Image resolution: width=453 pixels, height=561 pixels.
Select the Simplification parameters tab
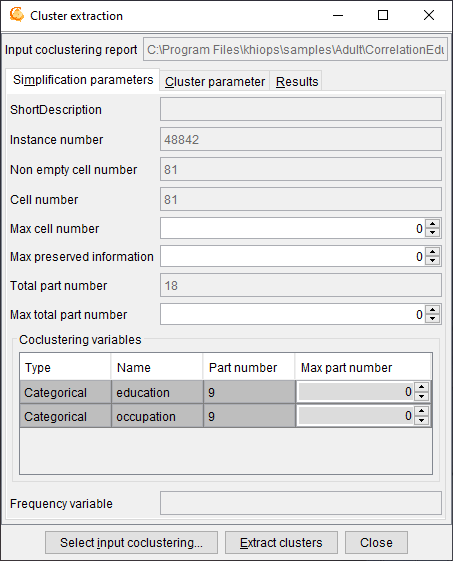point(83,80)
